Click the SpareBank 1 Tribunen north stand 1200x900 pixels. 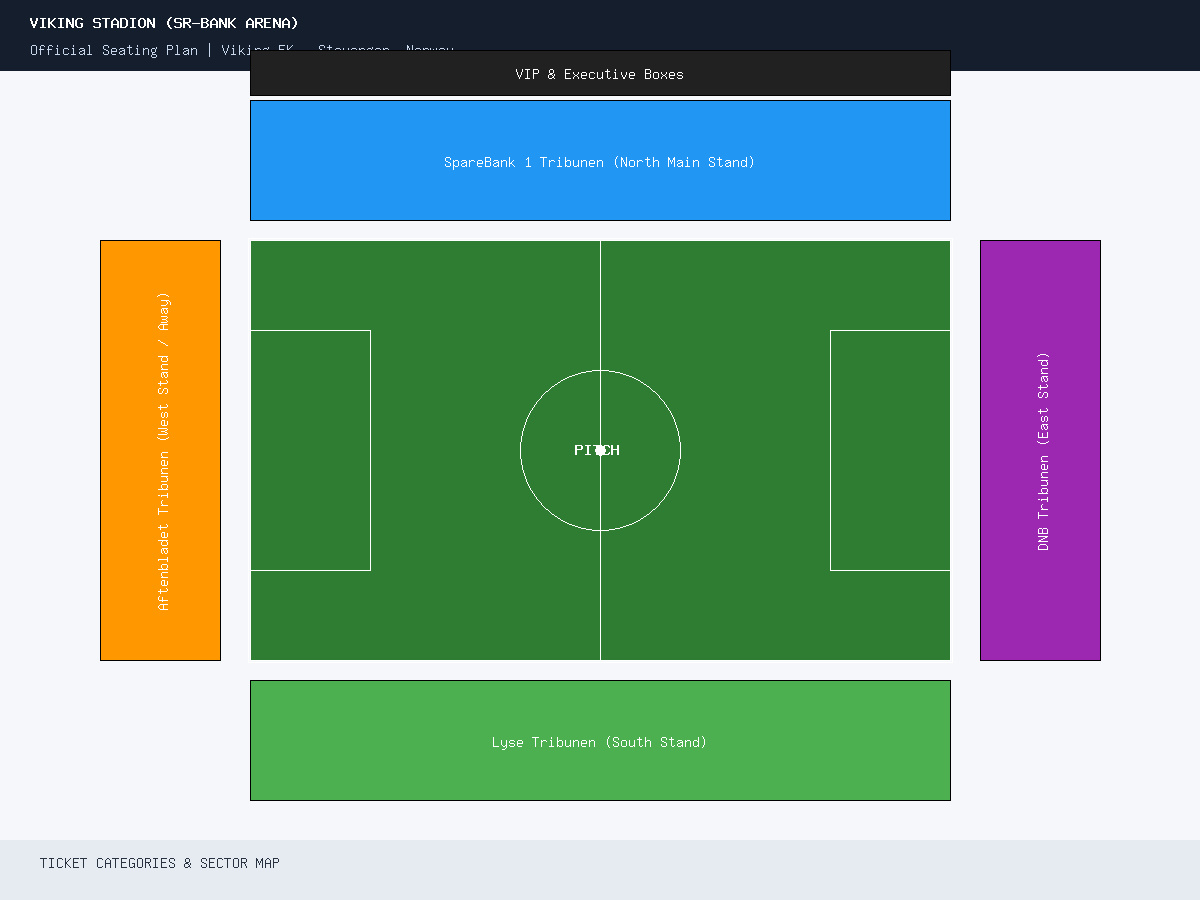pos(600,160)
